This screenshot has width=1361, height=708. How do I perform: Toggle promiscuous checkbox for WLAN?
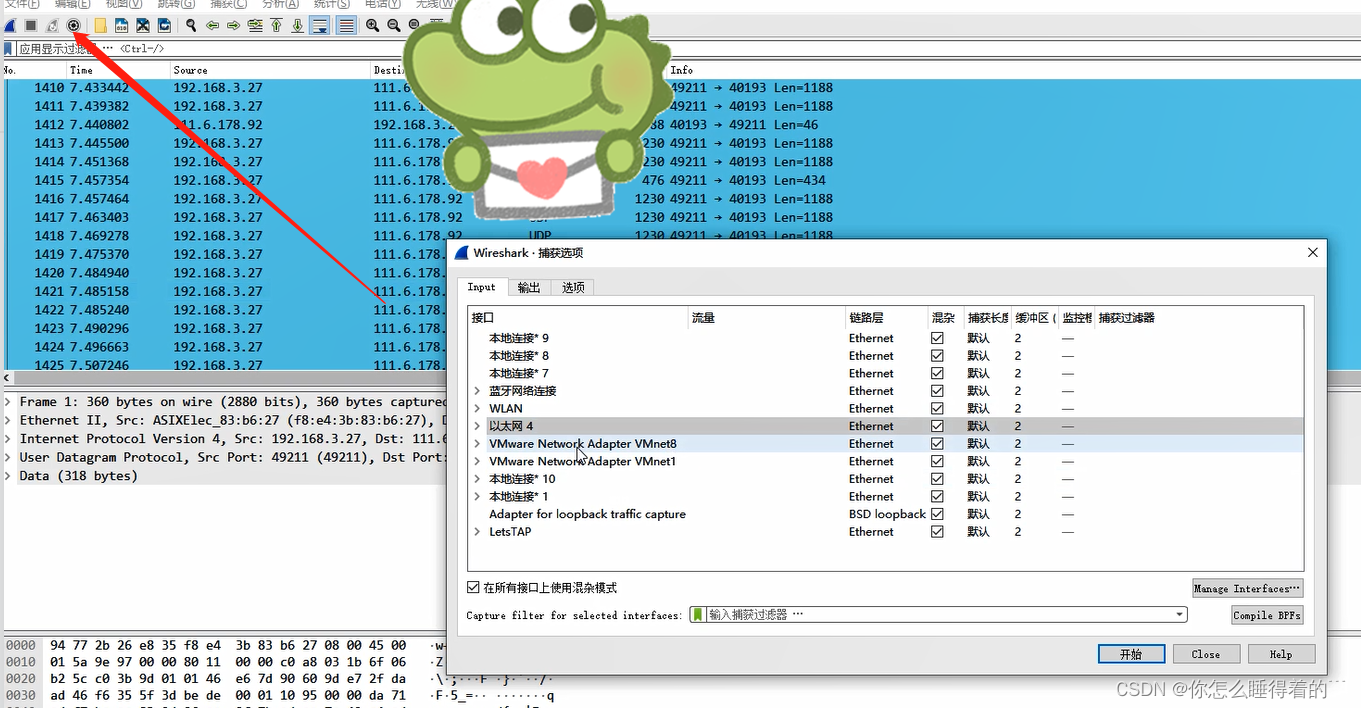937,408
